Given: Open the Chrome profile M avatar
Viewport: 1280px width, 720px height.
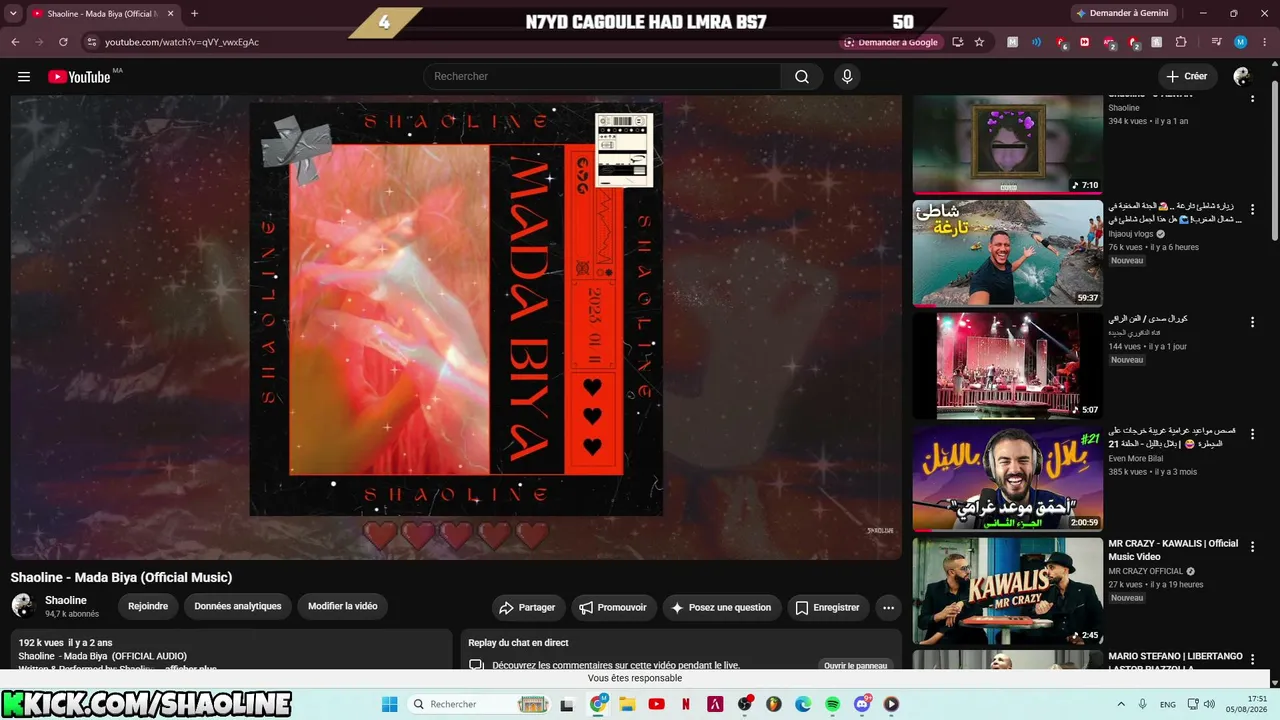Looking at the screenshot, I should (x=1240, y=42).
